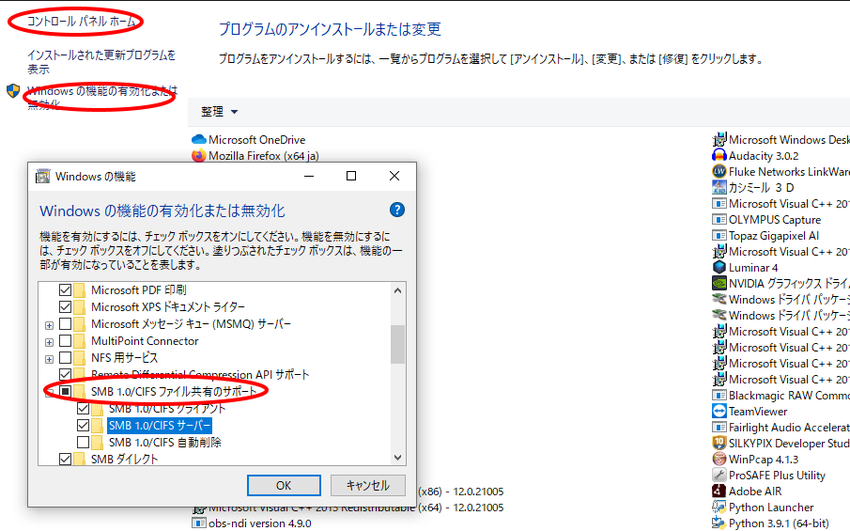Select the 'Luminar 4' program name

(753, 267)
